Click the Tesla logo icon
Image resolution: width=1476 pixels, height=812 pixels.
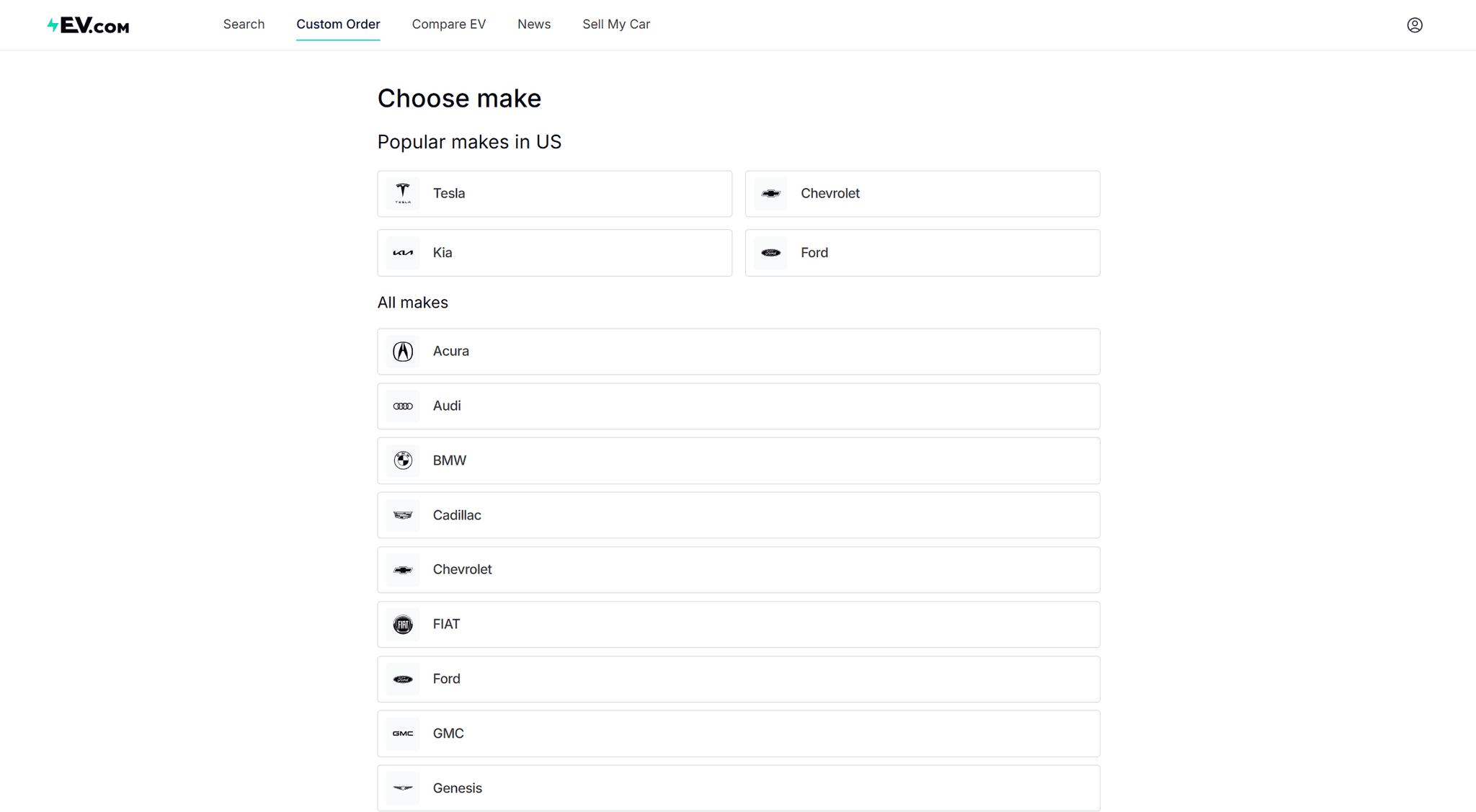[403, 193]
